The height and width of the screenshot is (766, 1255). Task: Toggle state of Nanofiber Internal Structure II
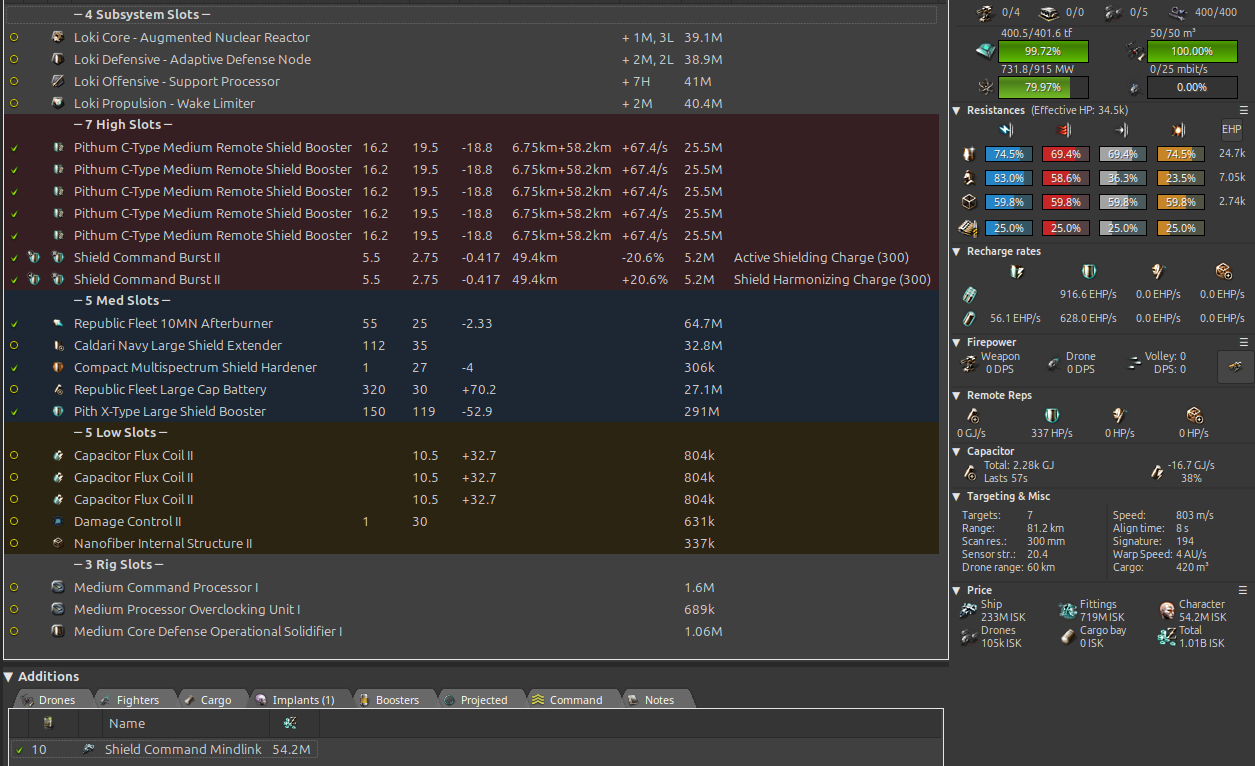pos(14,544)
